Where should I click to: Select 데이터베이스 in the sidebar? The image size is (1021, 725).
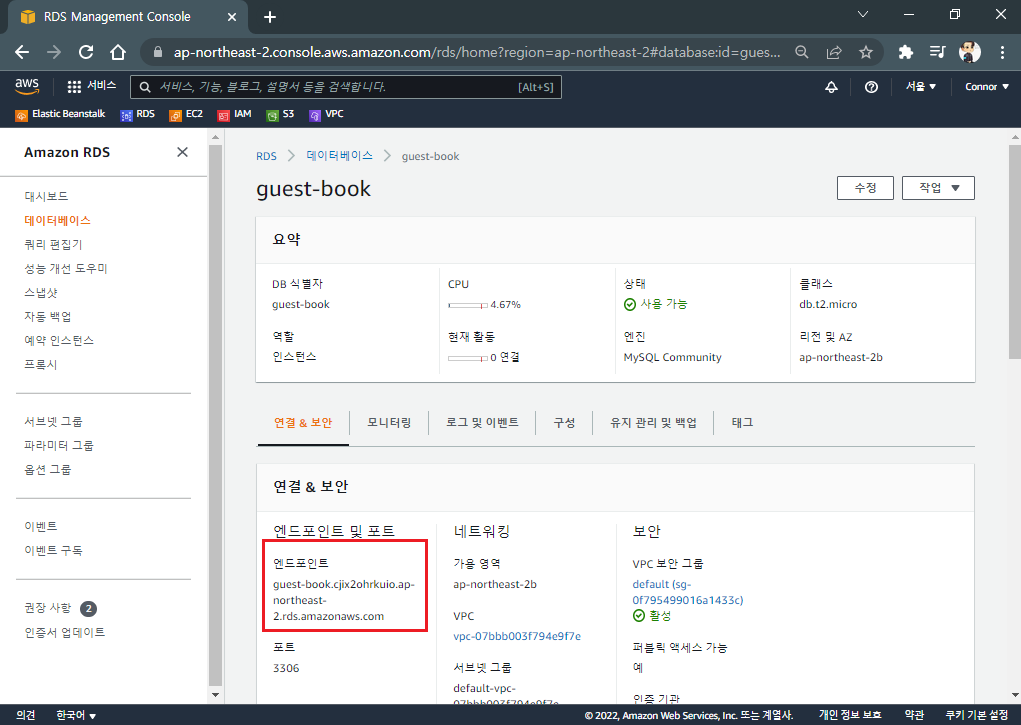pyautogui.click(x=57, y=220)
